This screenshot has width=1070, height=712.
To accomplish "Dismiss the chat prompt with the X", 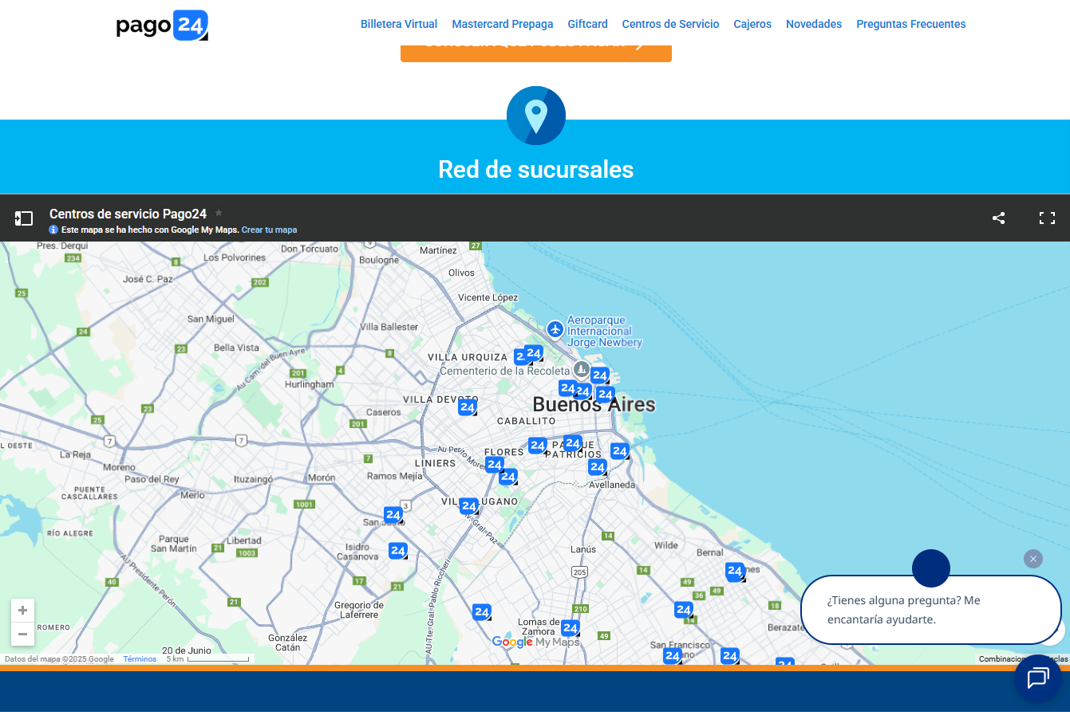I will (x=1033, y=559).
